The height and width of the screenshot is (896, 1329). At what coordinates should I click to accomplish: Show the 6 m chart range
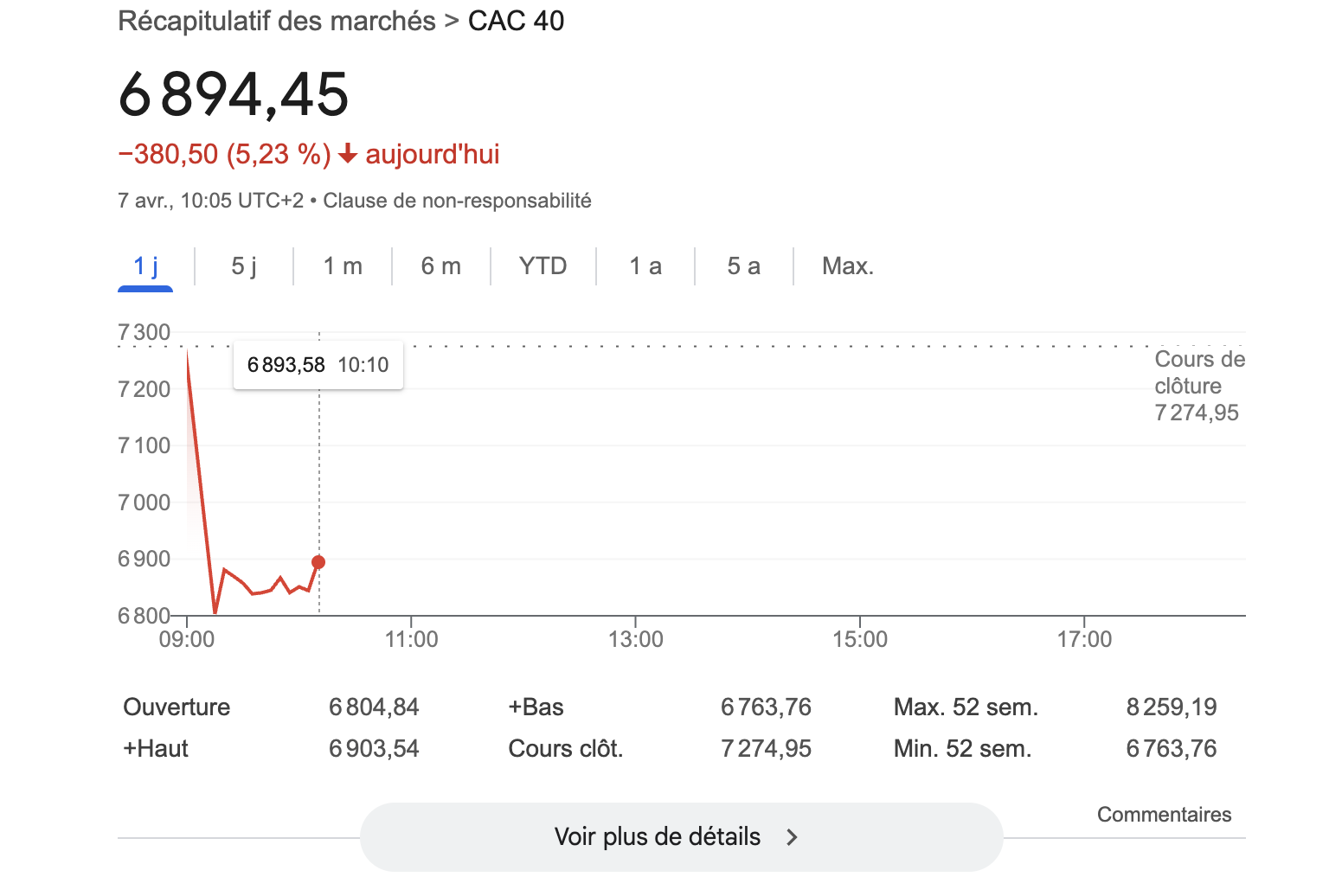coord(441,266)
